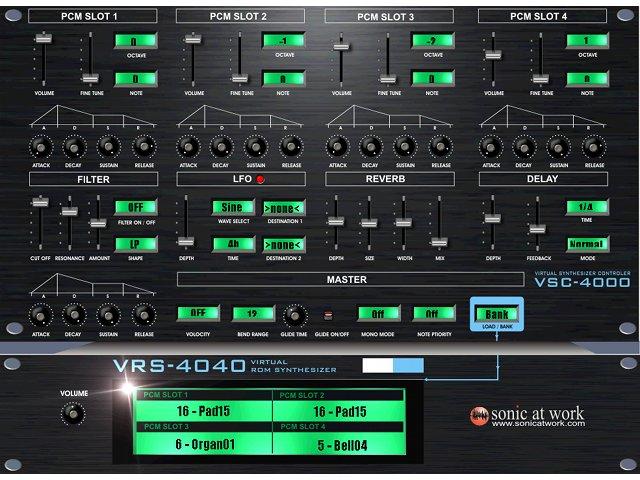Click the Reverb Mix slider
640x480 pixels.
pyautogui.click(x=439, y=242)
